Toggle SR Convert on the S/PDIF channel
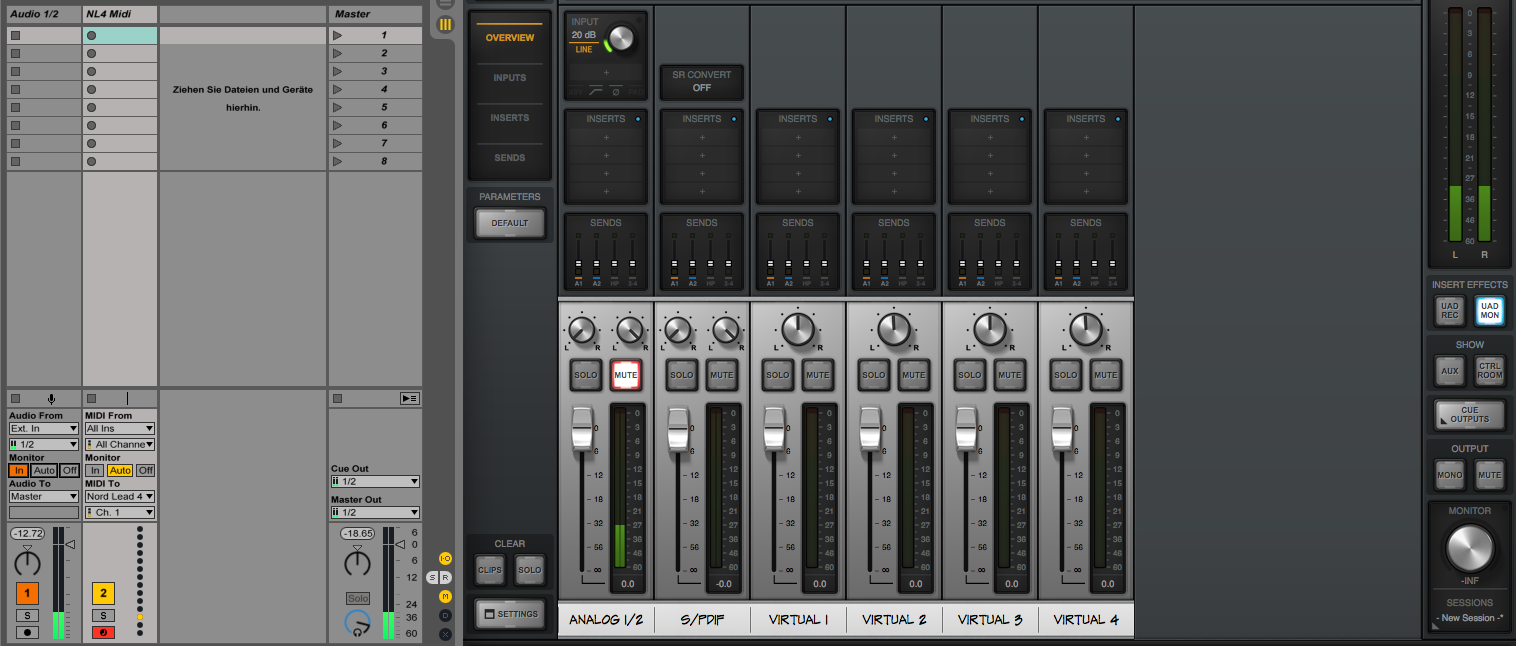1516x646 pixels. (x=702, y=82)
